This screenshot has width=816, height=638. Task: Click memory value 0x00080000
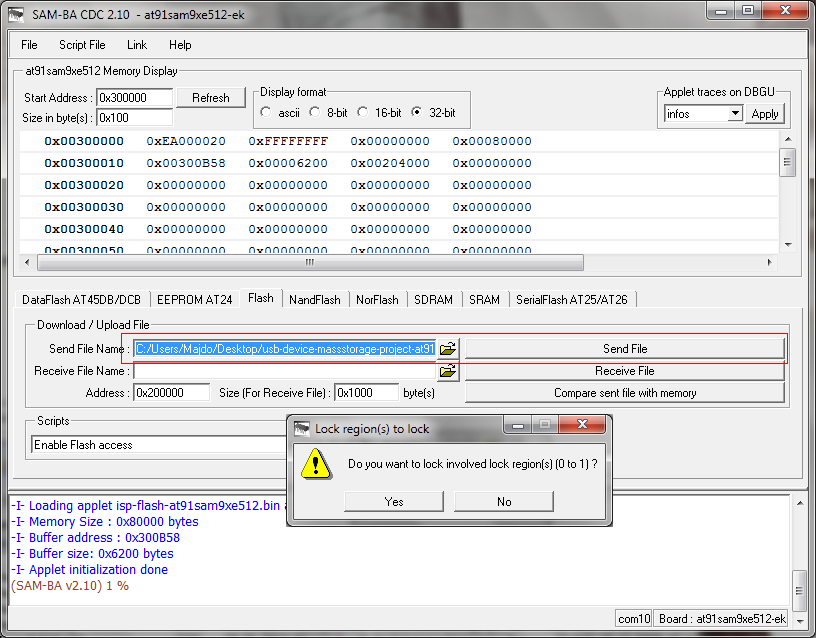[492, 141]
